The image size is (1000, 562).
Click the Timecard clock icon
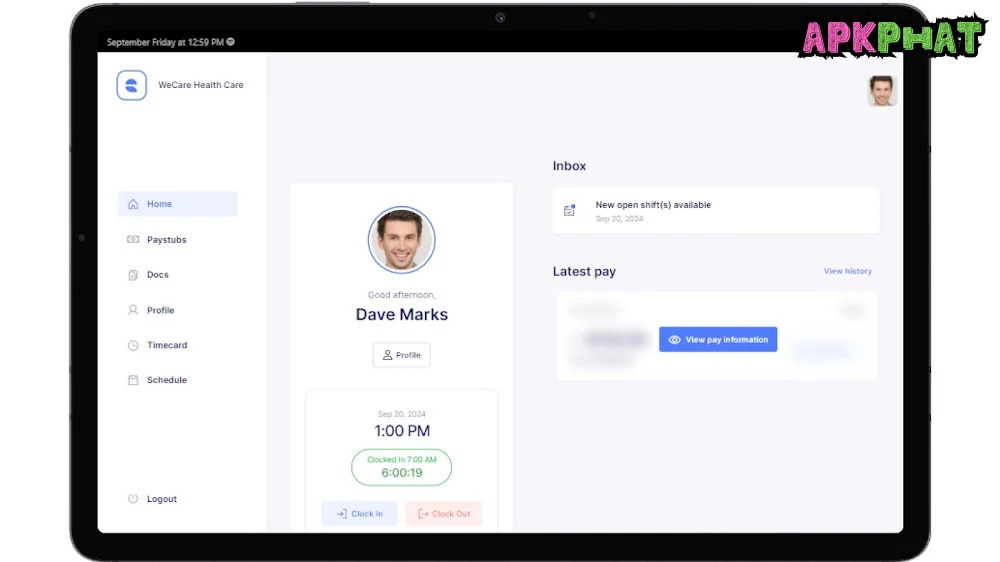click(133, 345)
